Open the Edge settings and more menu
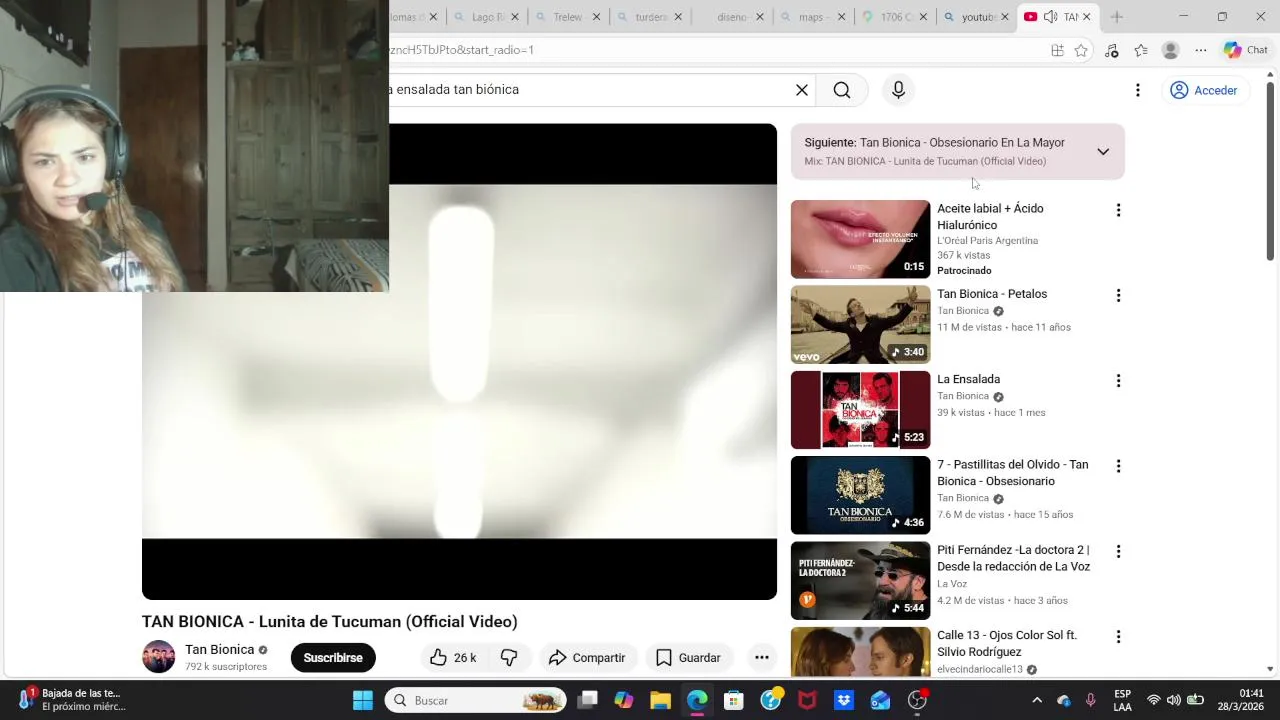 (x=1201, y=51)
